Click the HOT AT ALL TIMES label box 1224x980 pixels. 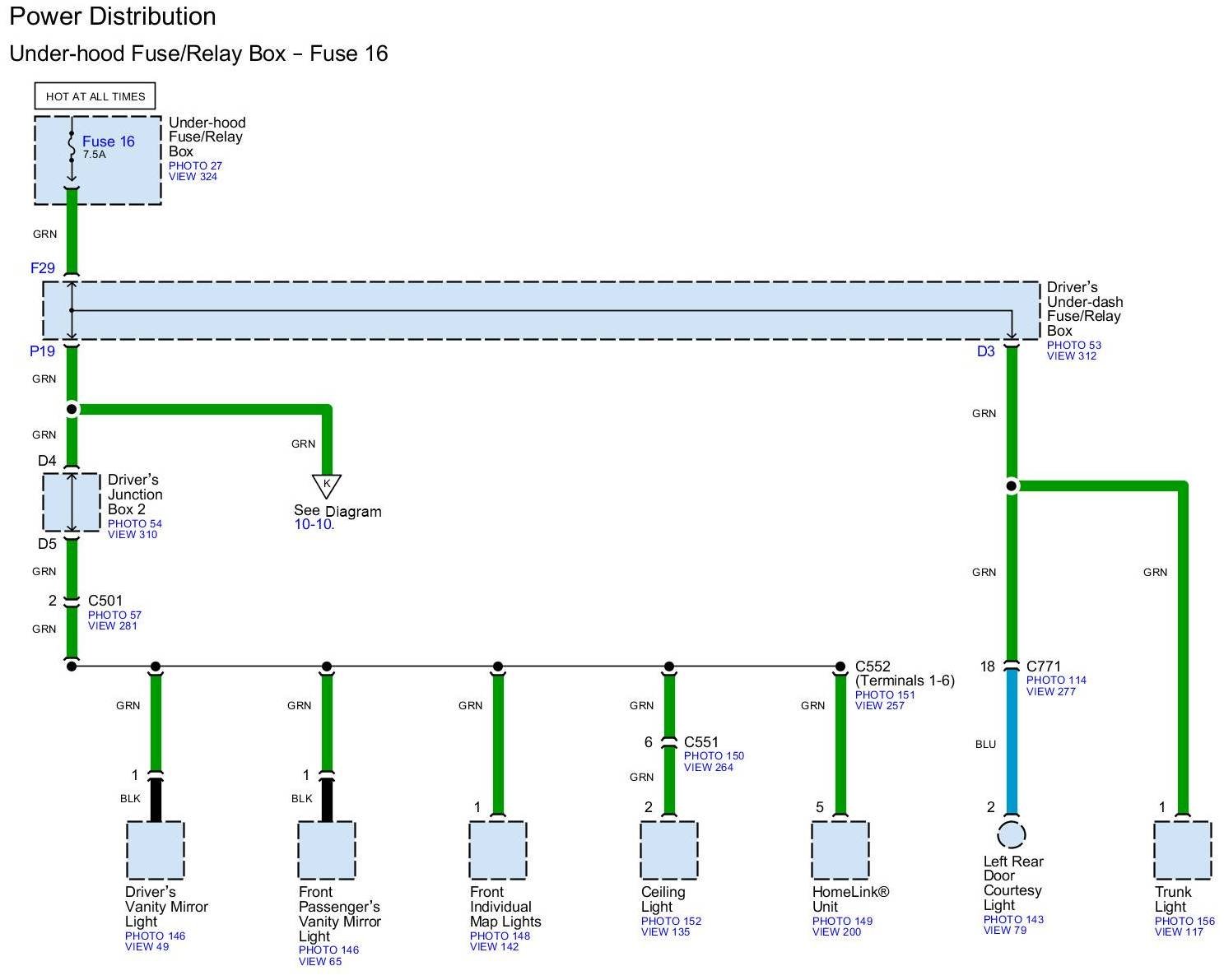95,96
